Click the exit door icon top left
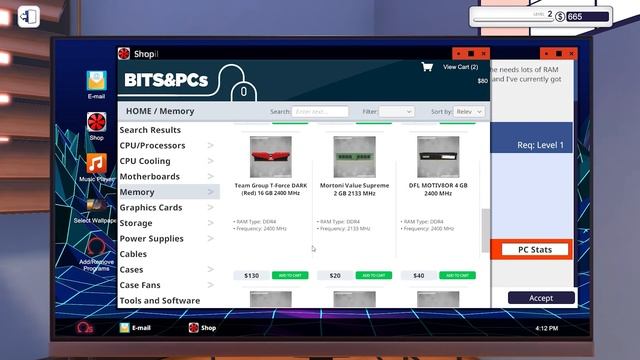 coord(29,17)
